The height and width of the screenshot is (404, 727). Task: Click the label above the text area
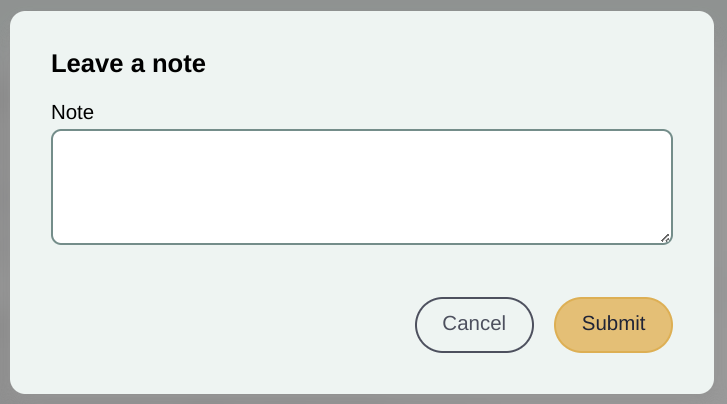[x=72, y=112]
